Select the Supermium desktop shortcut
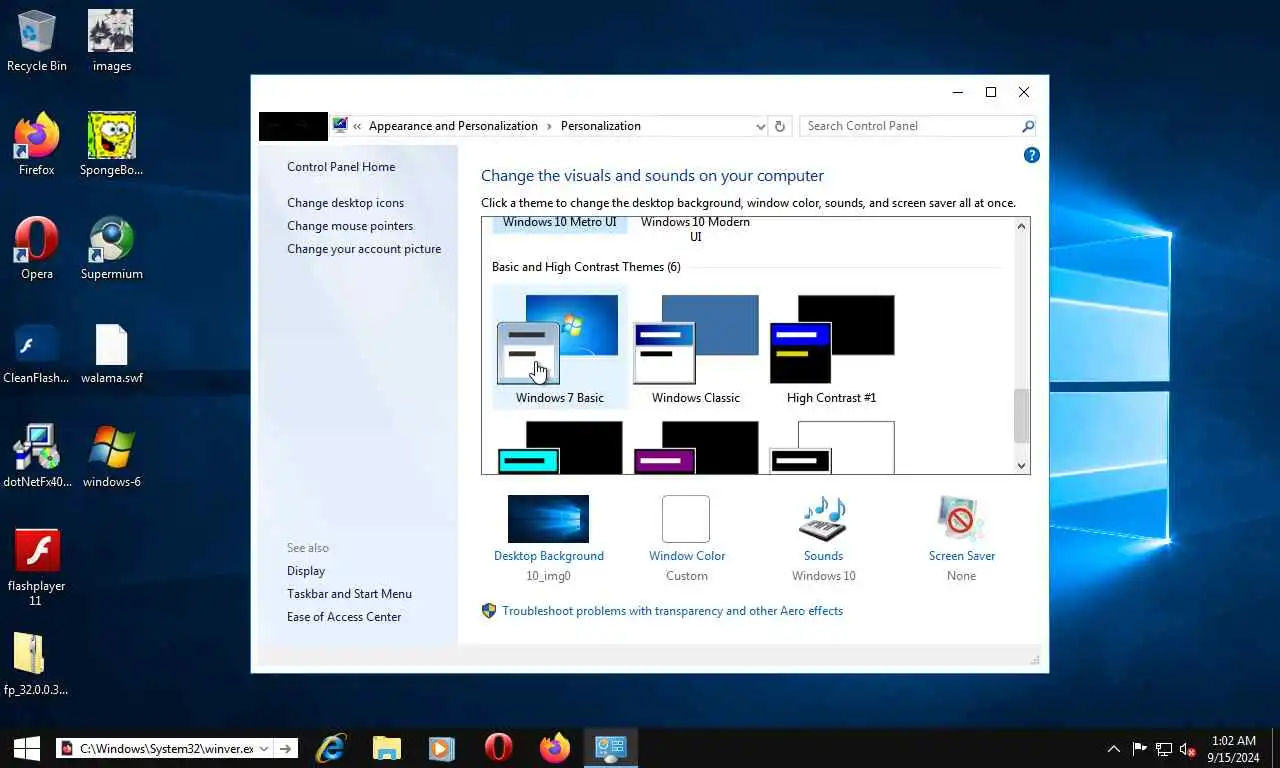Viewport: 1280px width, 768px height. coord(111,249)
